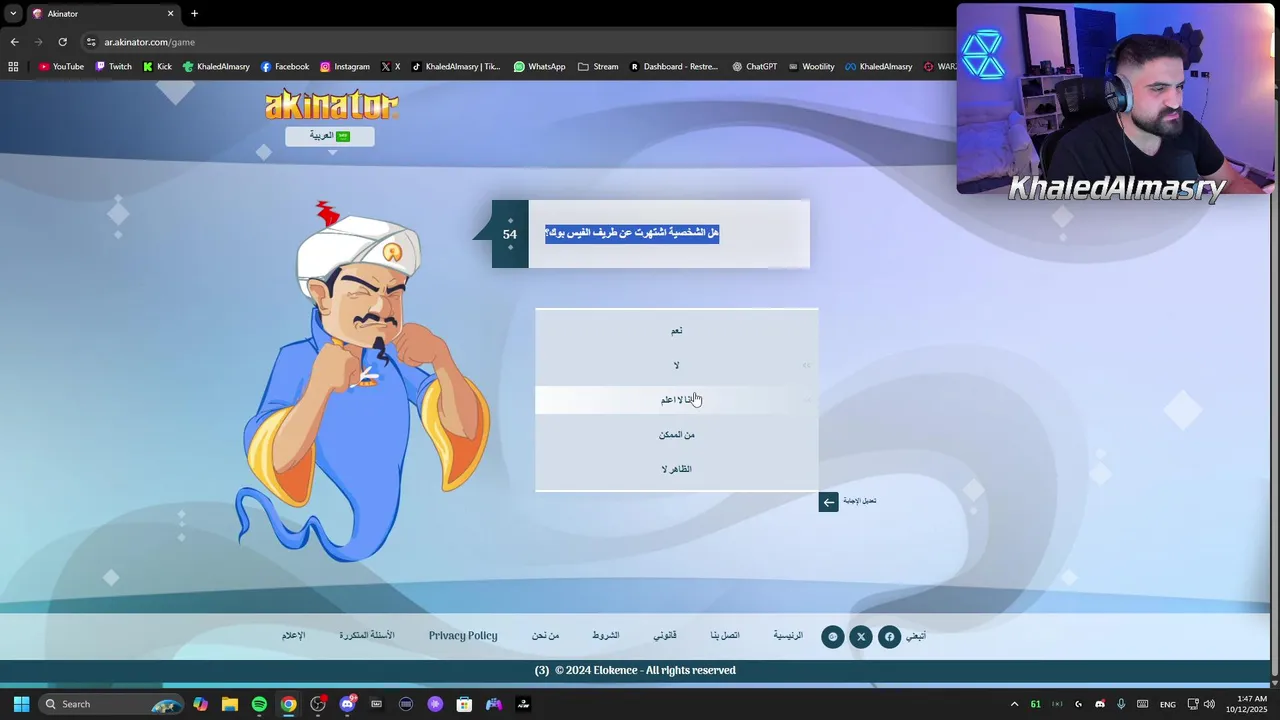This screenshot has width=1280, height=720.
Task: Open the Instagram bookmark
Action: click(x=345, y=67)
